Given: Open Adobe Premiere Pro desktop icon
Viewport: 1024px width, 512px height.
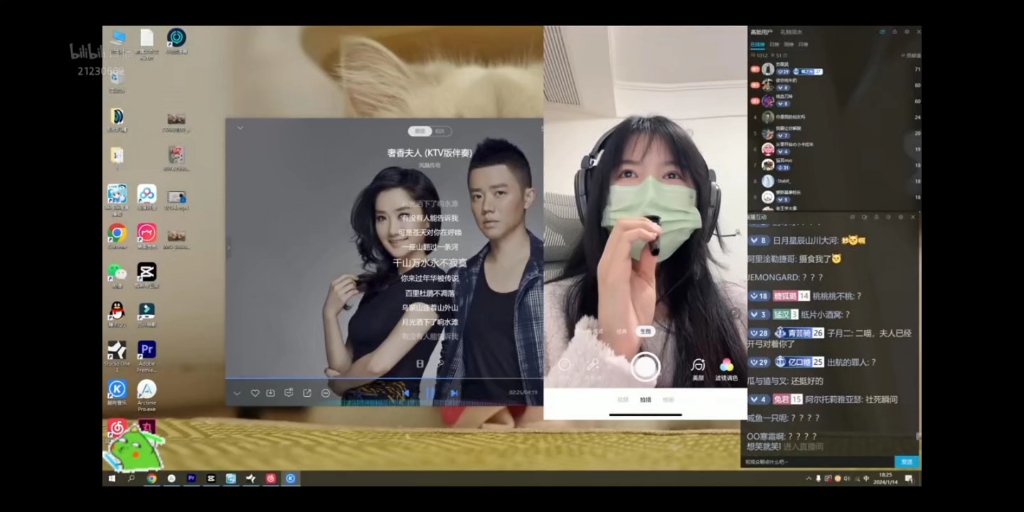Looking at the screenshot, I should point(147,355).
